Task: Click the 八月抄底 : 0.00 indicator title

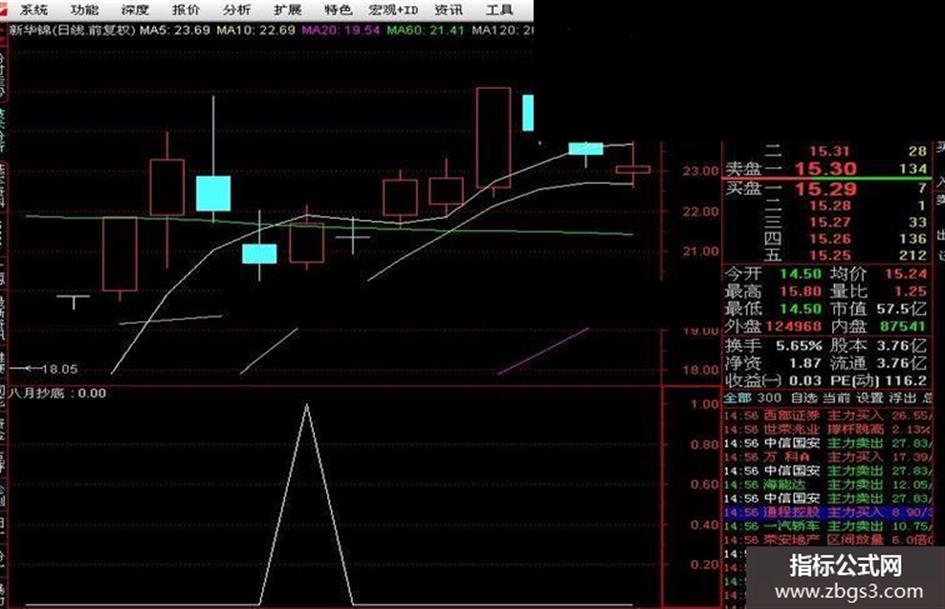Action: [57, 393]
